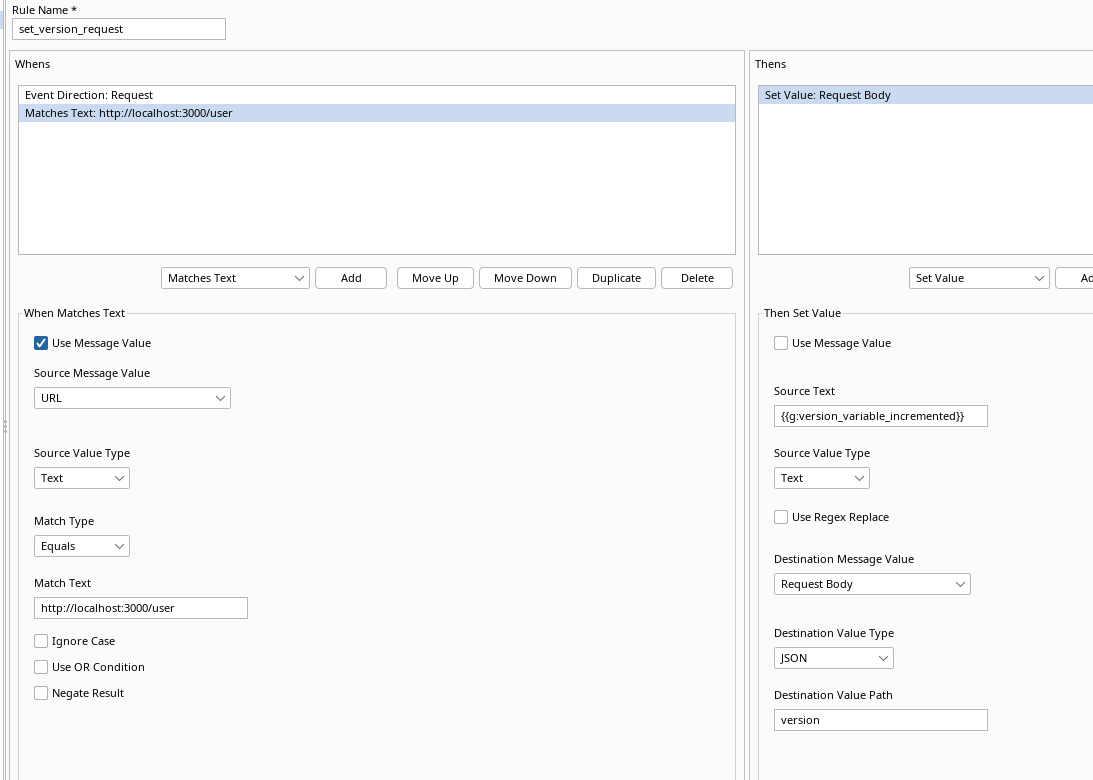
Task: Open the Set Value action dropdown in Thens
Action: 978,278
